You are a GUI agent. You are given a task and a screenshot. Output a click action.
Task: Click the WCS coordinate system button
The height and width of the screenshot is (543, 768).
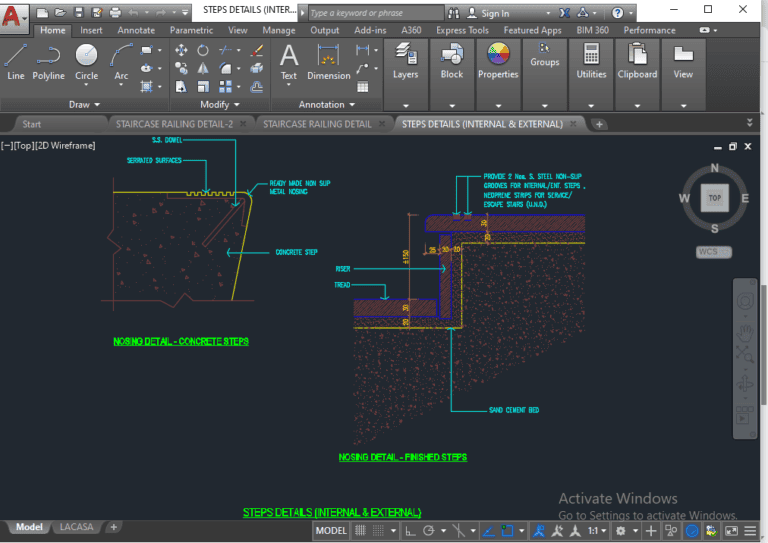click(x=714, y=252)
